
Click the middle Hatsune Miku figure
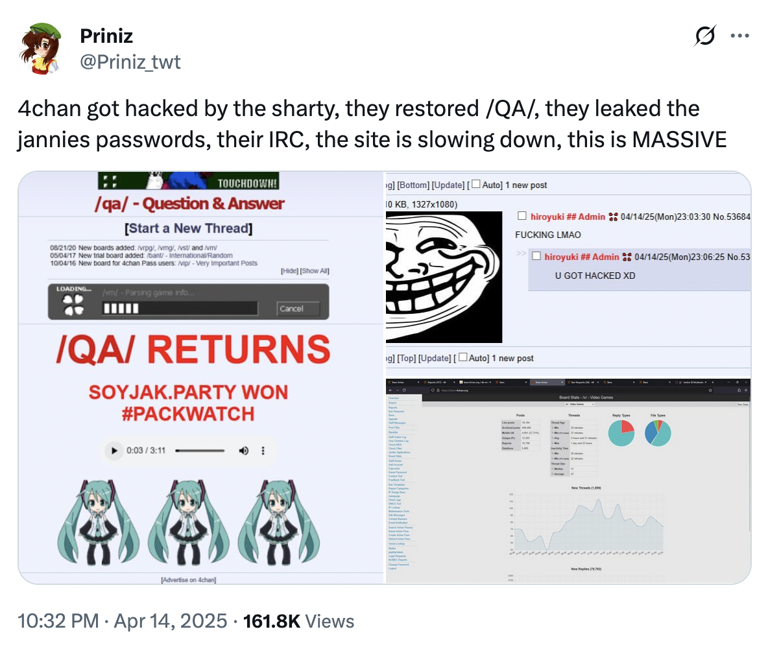189,519
